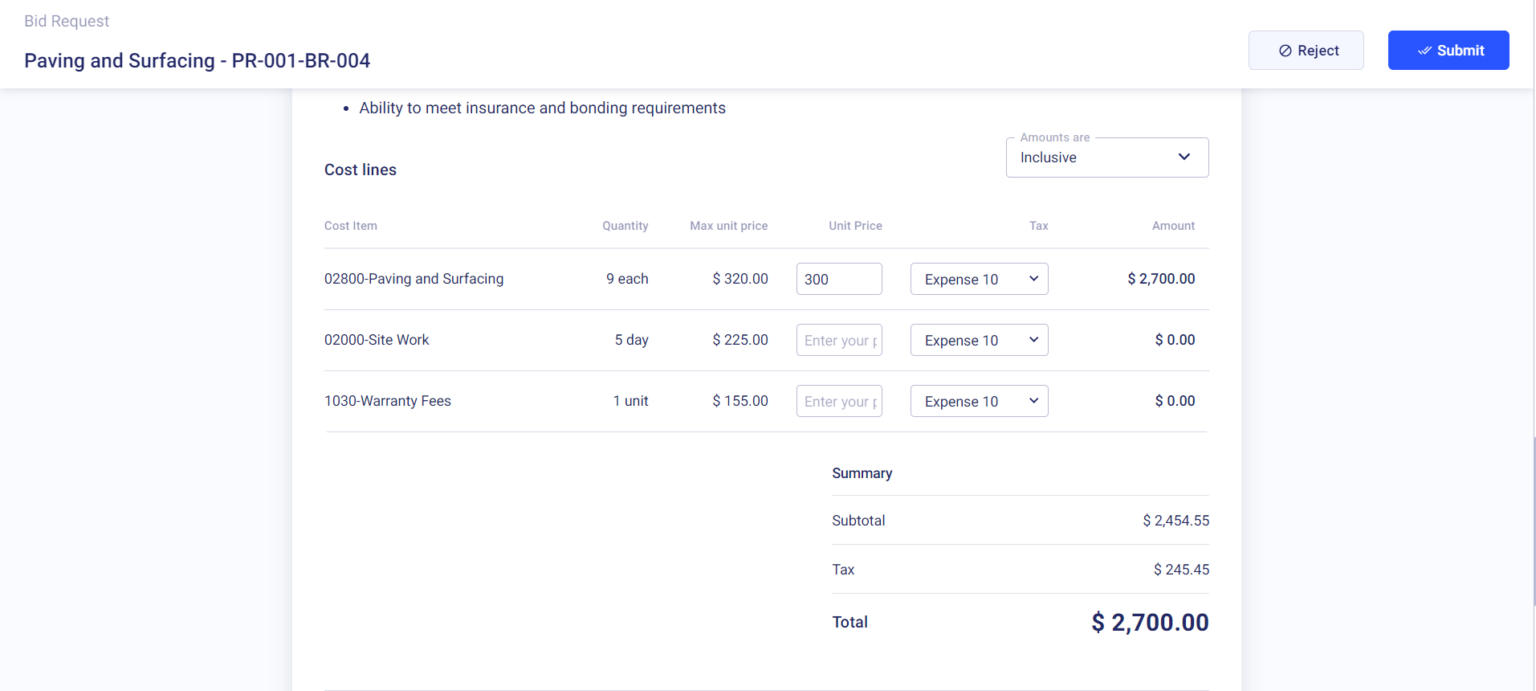
Task: Click the chevron on the Inclusive amounts selector
Action: click(x=1184, y=157)
